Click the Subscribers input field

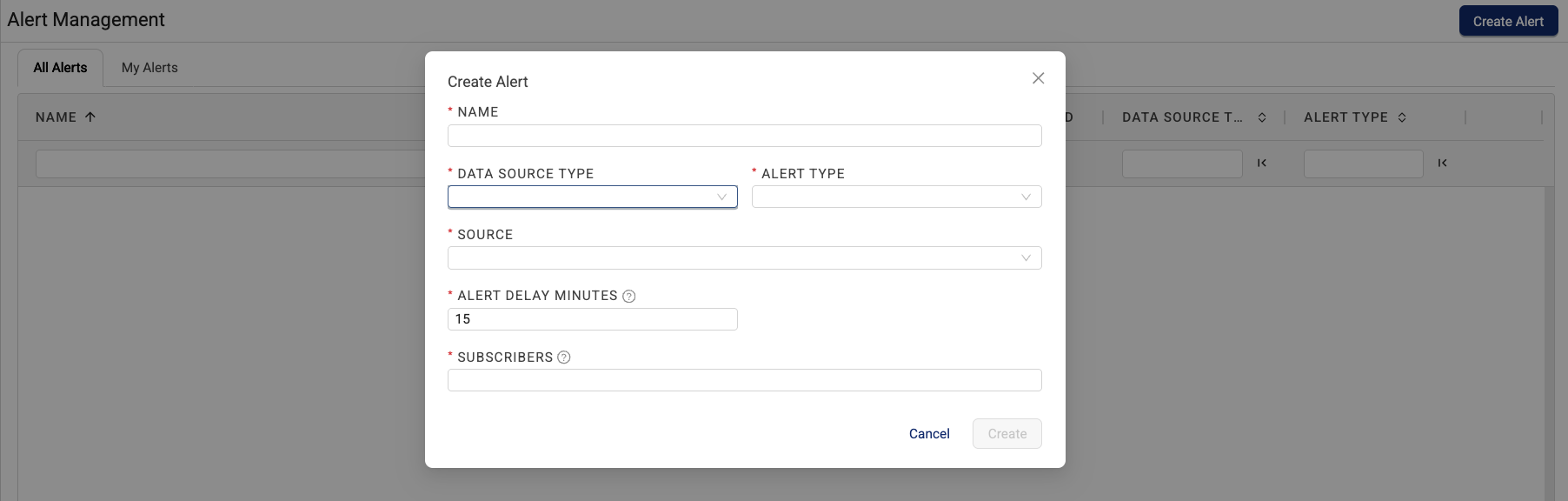click(744, 380)
